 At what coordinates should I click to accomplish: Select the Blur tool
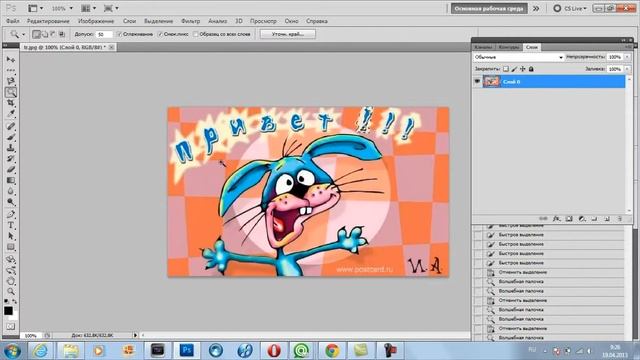[11, 191]
